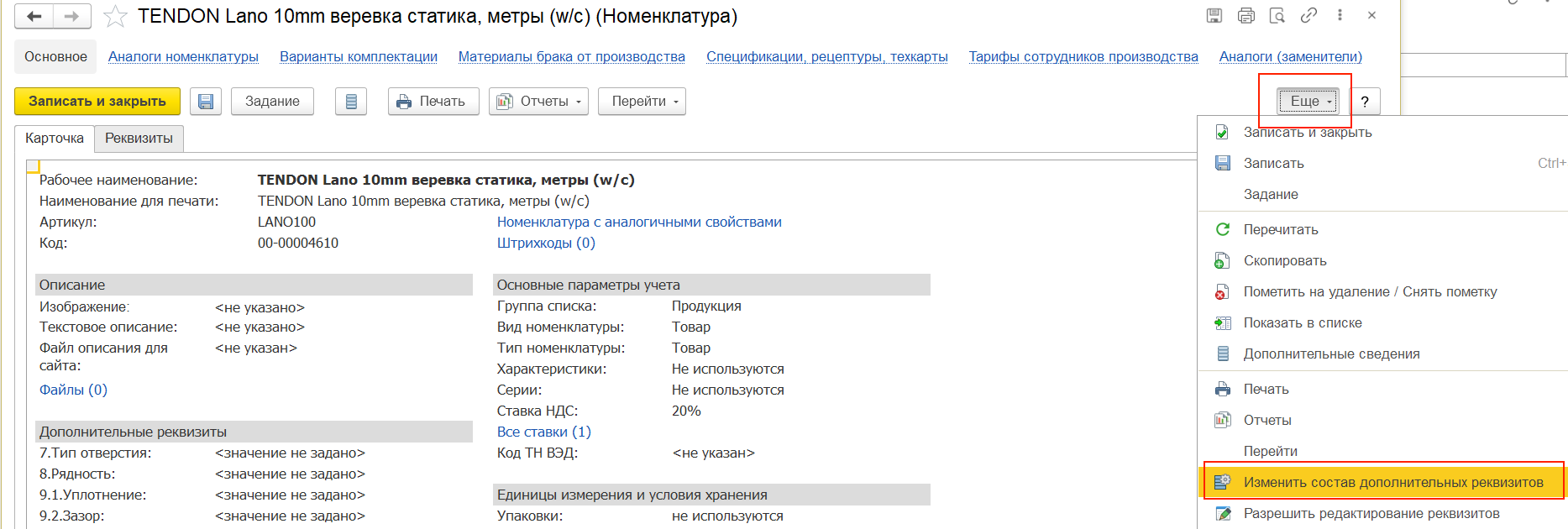Screen dimensions: 1568x529
Task: Open the Еще dropdown menu
Action: (1308, 102)
